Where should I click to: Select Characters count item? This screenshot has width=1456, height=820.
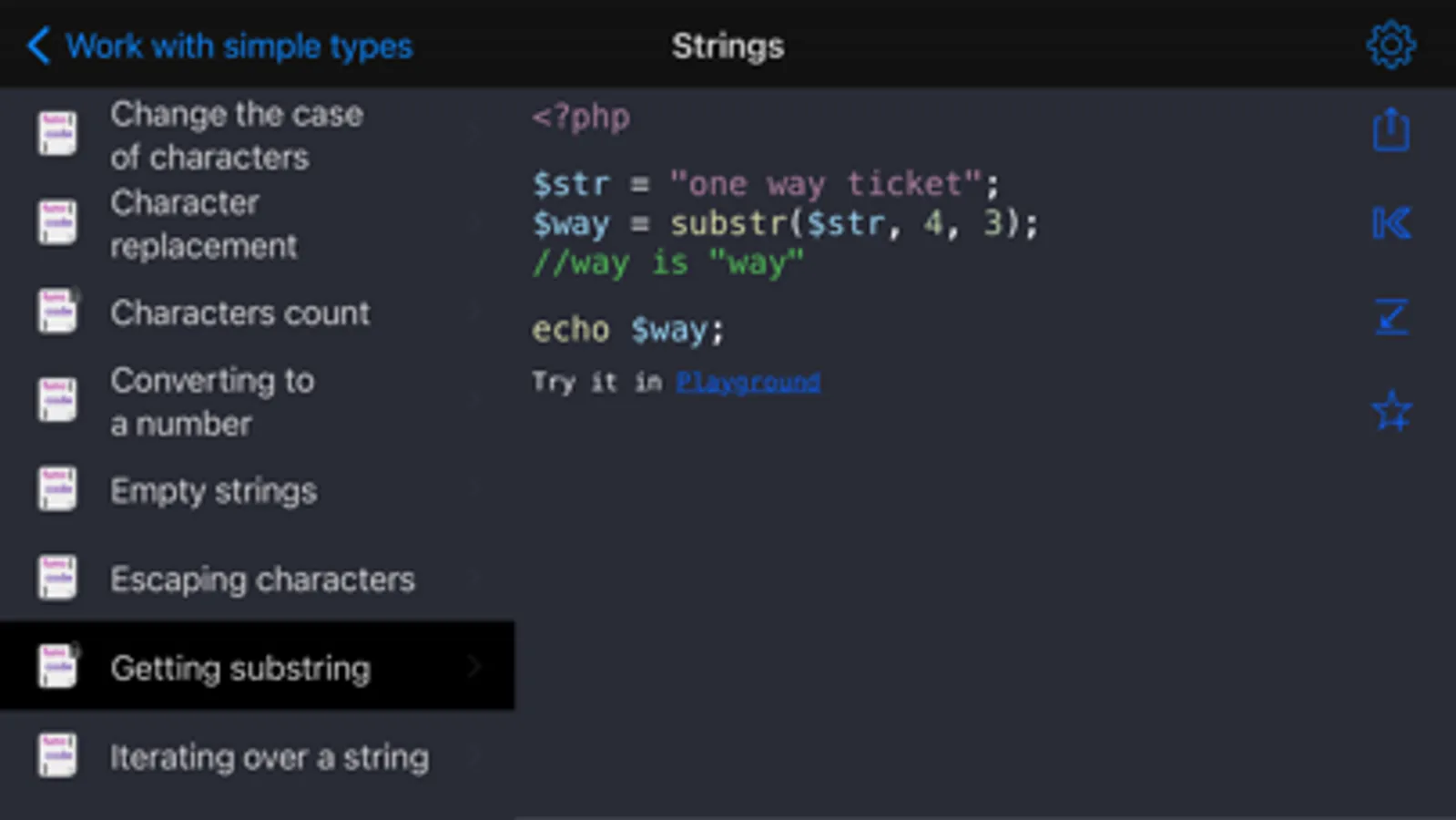click(239, 313)
